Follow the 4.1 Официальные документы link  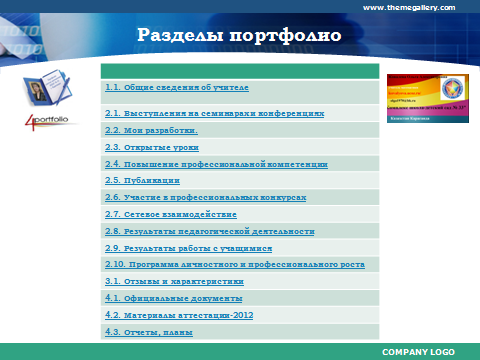(174, 298)
